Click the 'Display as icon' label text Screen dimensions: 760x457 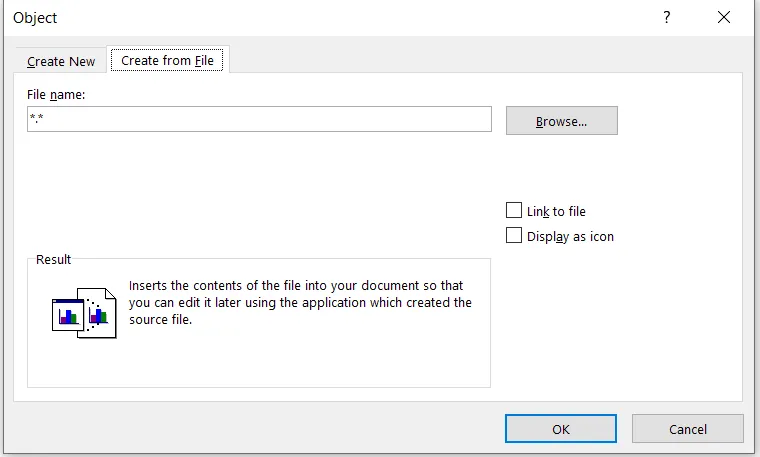[570, 236]
